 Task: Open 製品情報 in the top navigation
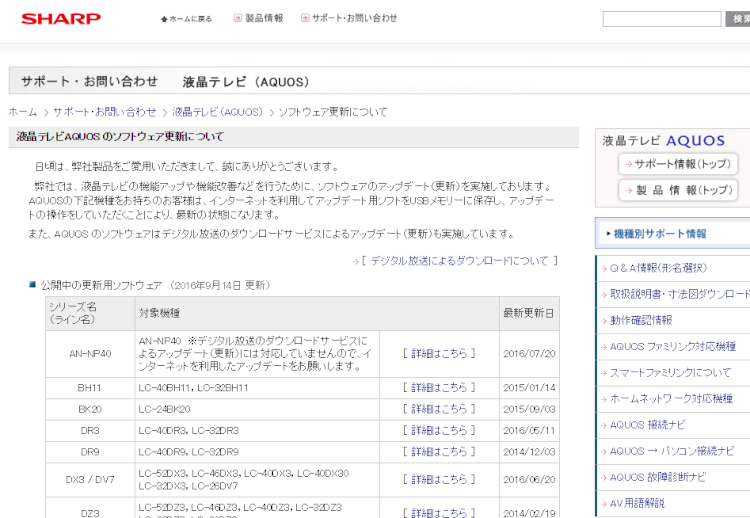tap(264, 18)
